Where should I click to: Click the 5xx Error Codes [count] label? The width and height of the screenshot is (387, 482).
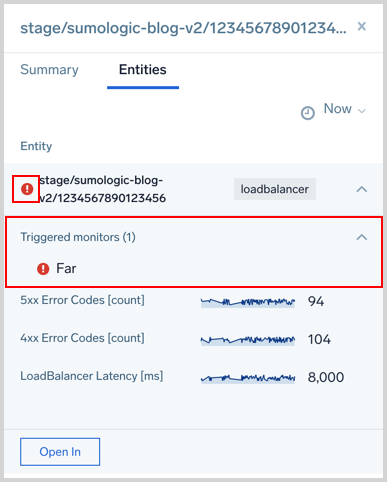click(82, 300)
